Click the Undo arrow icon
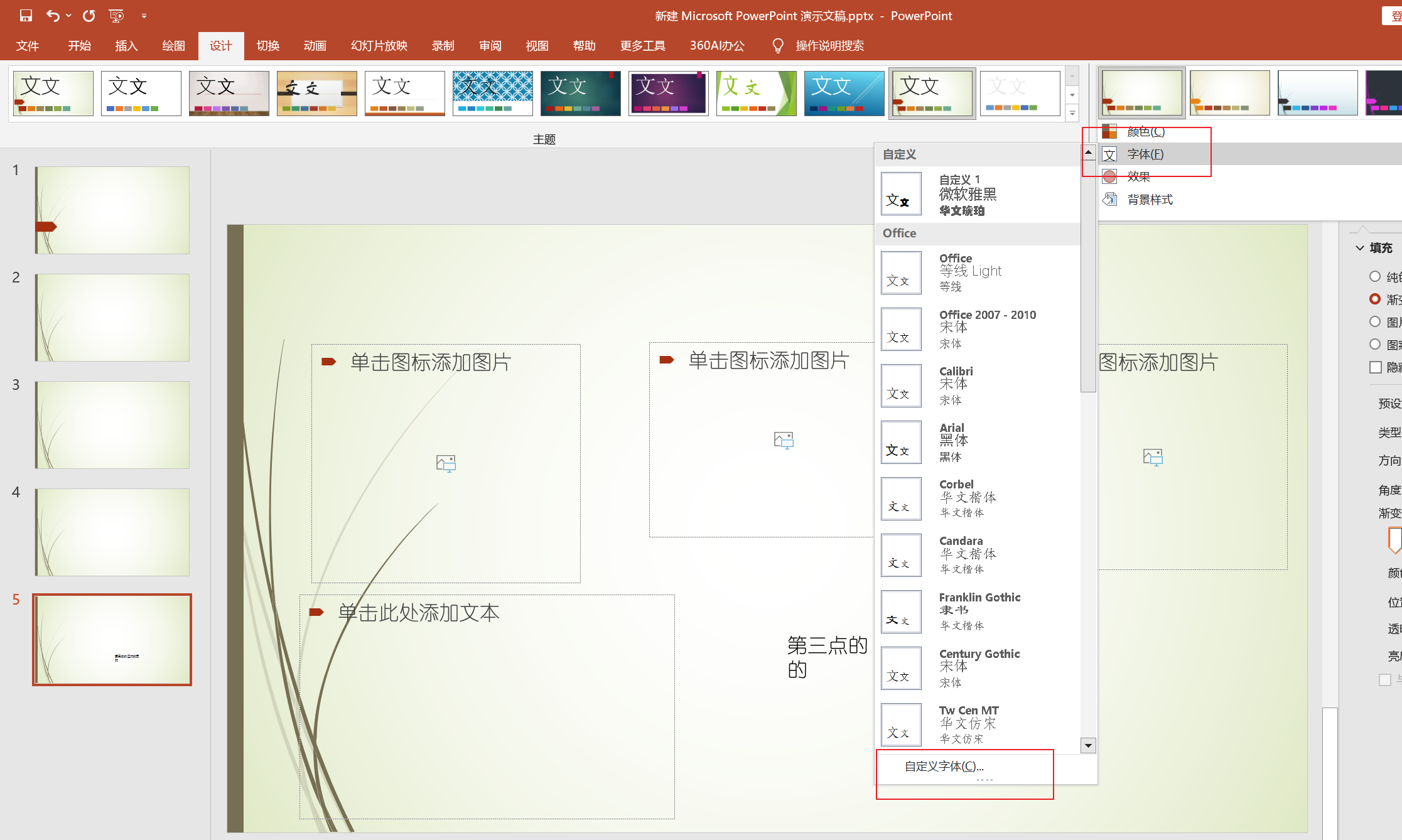 point(53,16)
